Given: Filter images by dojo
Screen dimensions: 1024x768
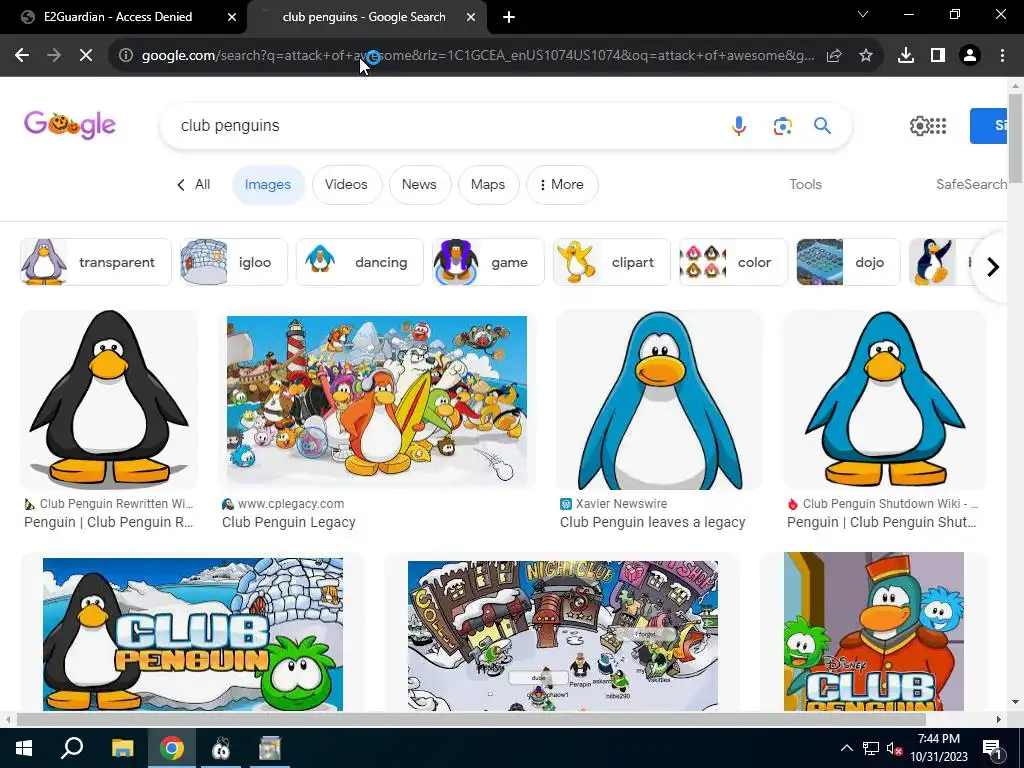Looking at the screenshot, I should click(848, 262).
